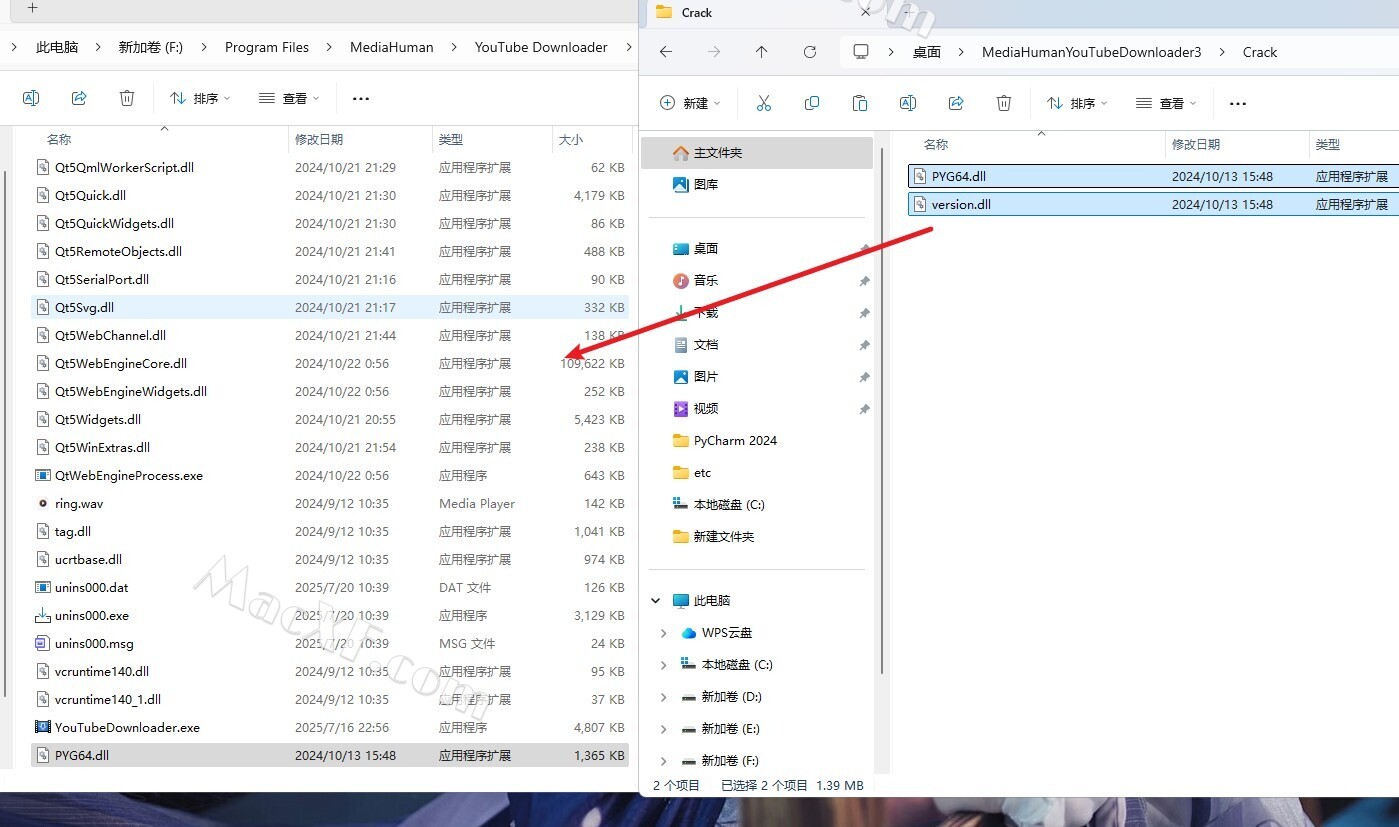This screenshot has width=1399, height=827.
Task: Open PyCharm 2024 folder in sidebar
Action: coord(724,441)
